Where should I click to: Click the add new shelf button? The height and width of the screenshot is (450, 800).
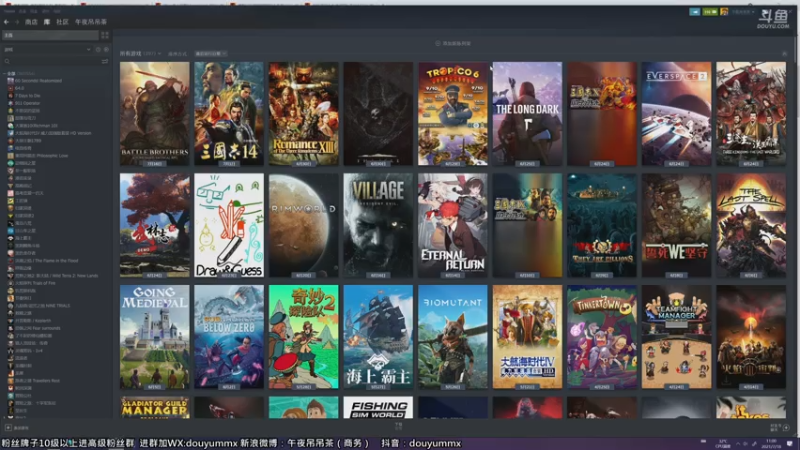point(453,43)
